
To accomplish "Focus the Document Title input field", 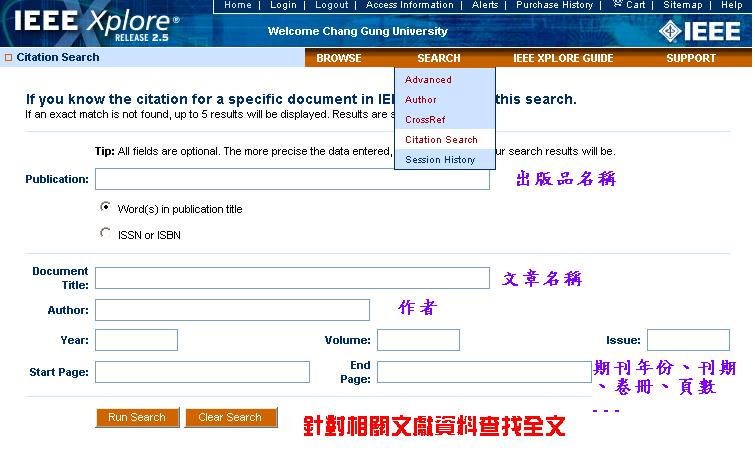I will point(292,278).
